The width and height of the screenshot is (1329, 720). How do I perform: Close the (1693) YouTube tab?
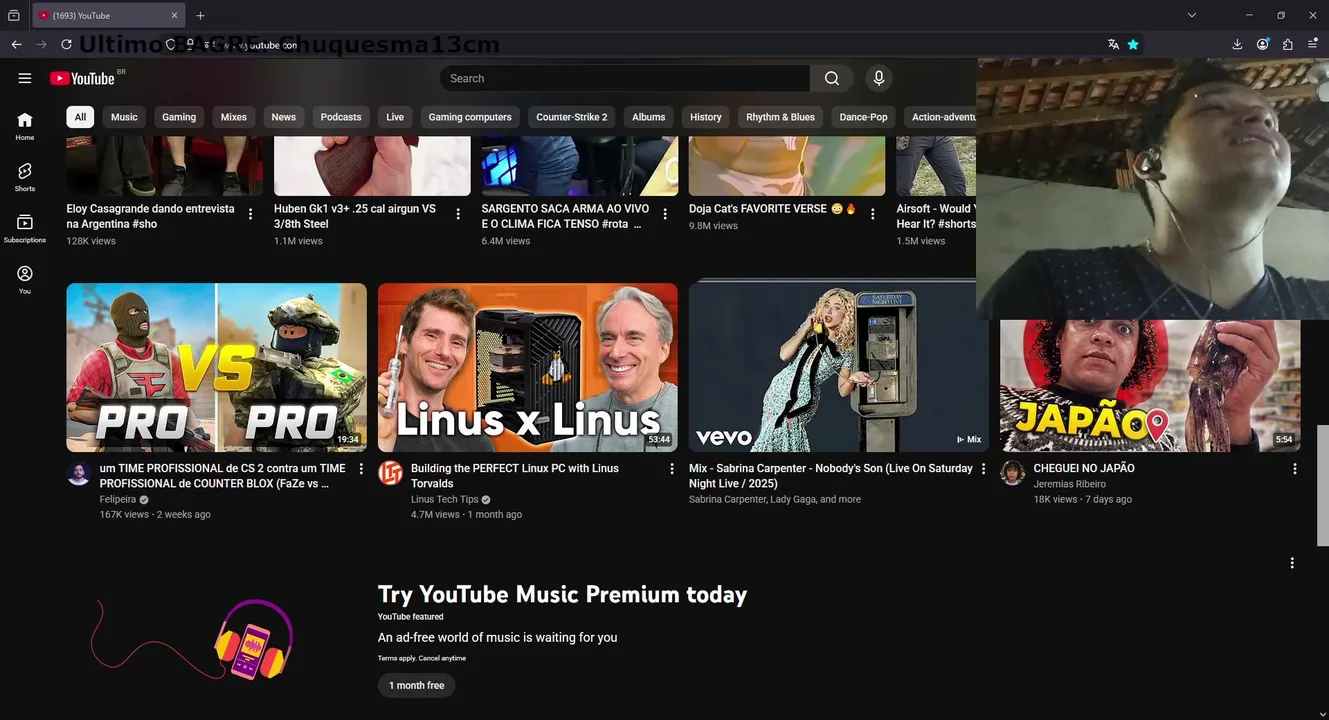174,15
